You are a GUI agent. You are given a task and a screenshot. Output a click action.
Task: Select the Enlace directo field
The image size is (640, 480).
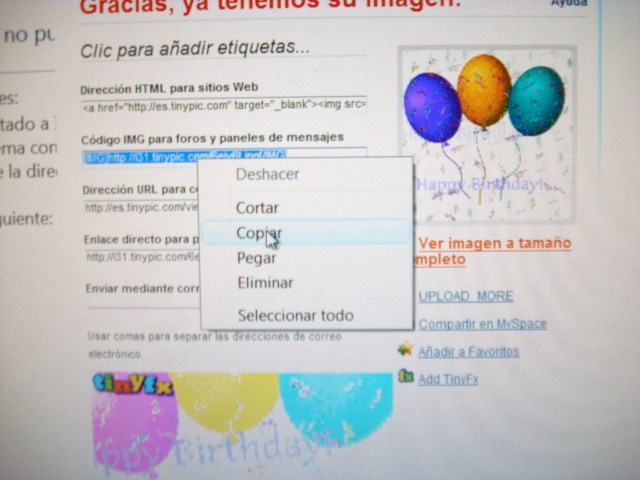click(142, 257)
